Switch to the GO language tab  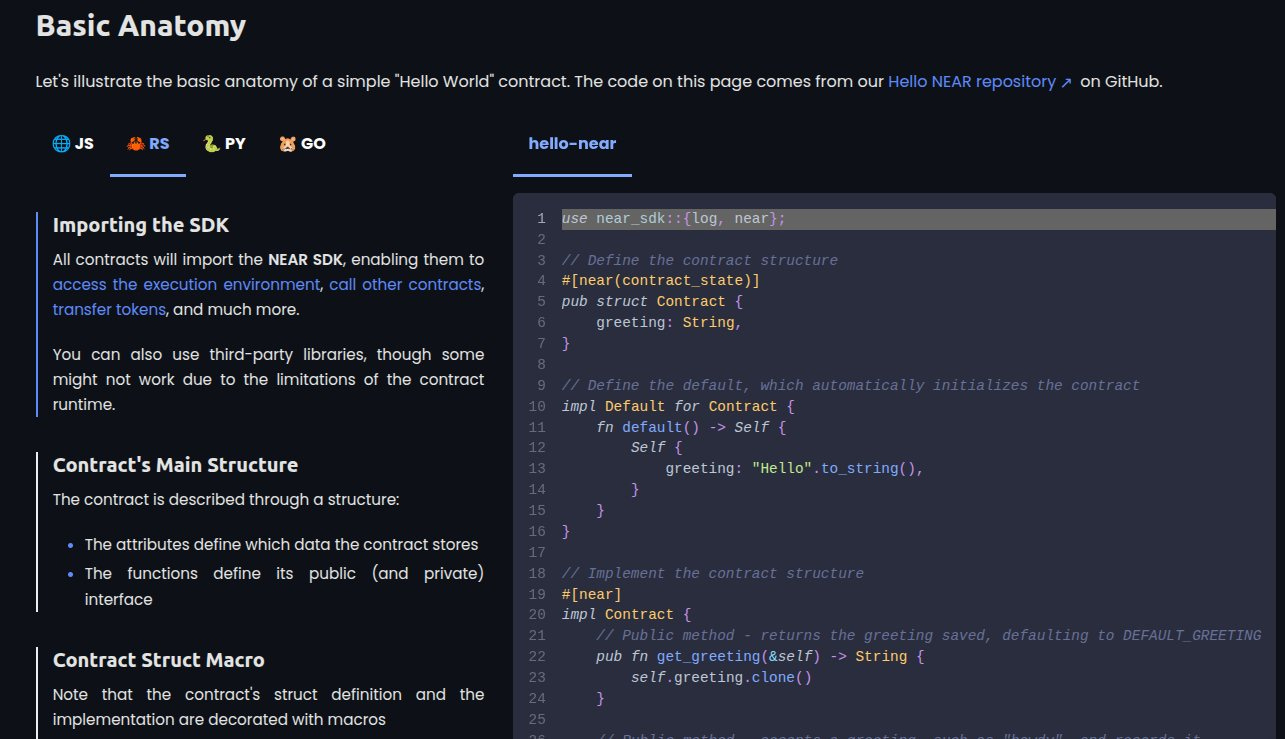(302, 143)
